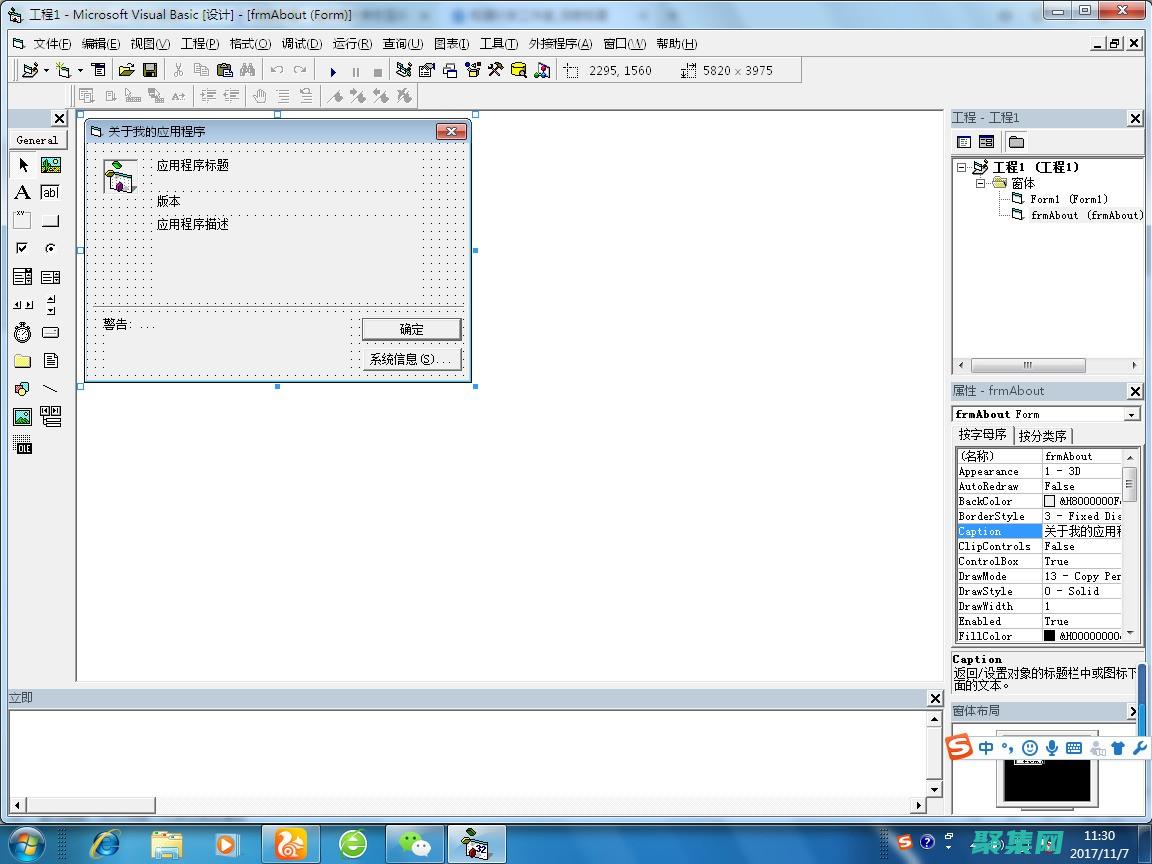Select the CheckBox control tool
The height and width of the screenshot is (864, 1152).
click(x=22, y=248)
